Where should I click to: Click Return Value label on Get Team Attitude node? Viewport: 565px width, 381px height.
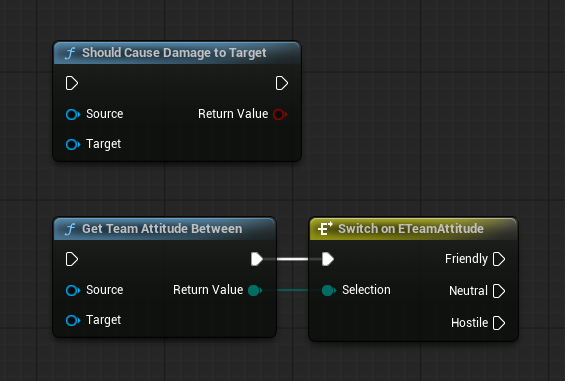[x=208, y=290]
